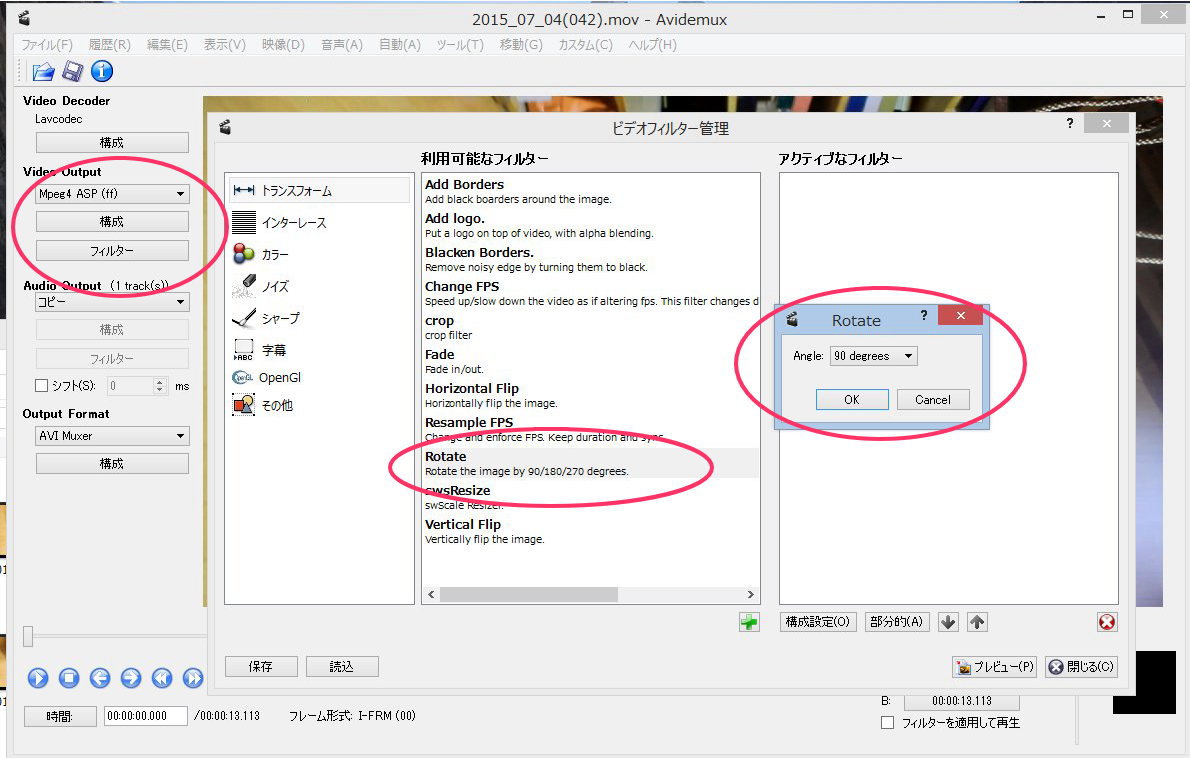
Task: Open the AVI Muxer output format dropdown
Action: coord(112,436)
